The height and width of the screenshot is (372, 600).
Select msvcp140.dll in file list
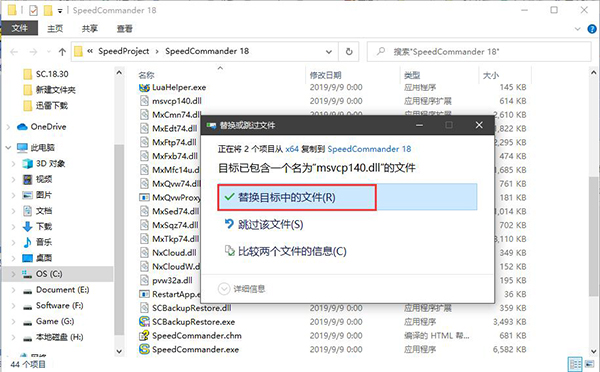click(176, 101)
